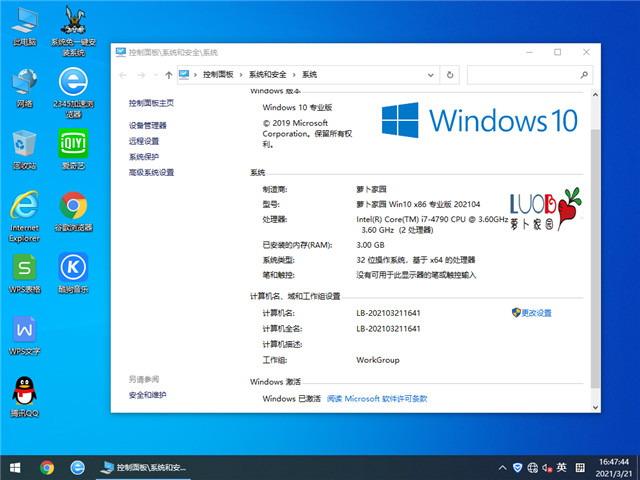
Task: Go forward in control panel navigation
Action: pyautogui.click(x=141, y=75)
